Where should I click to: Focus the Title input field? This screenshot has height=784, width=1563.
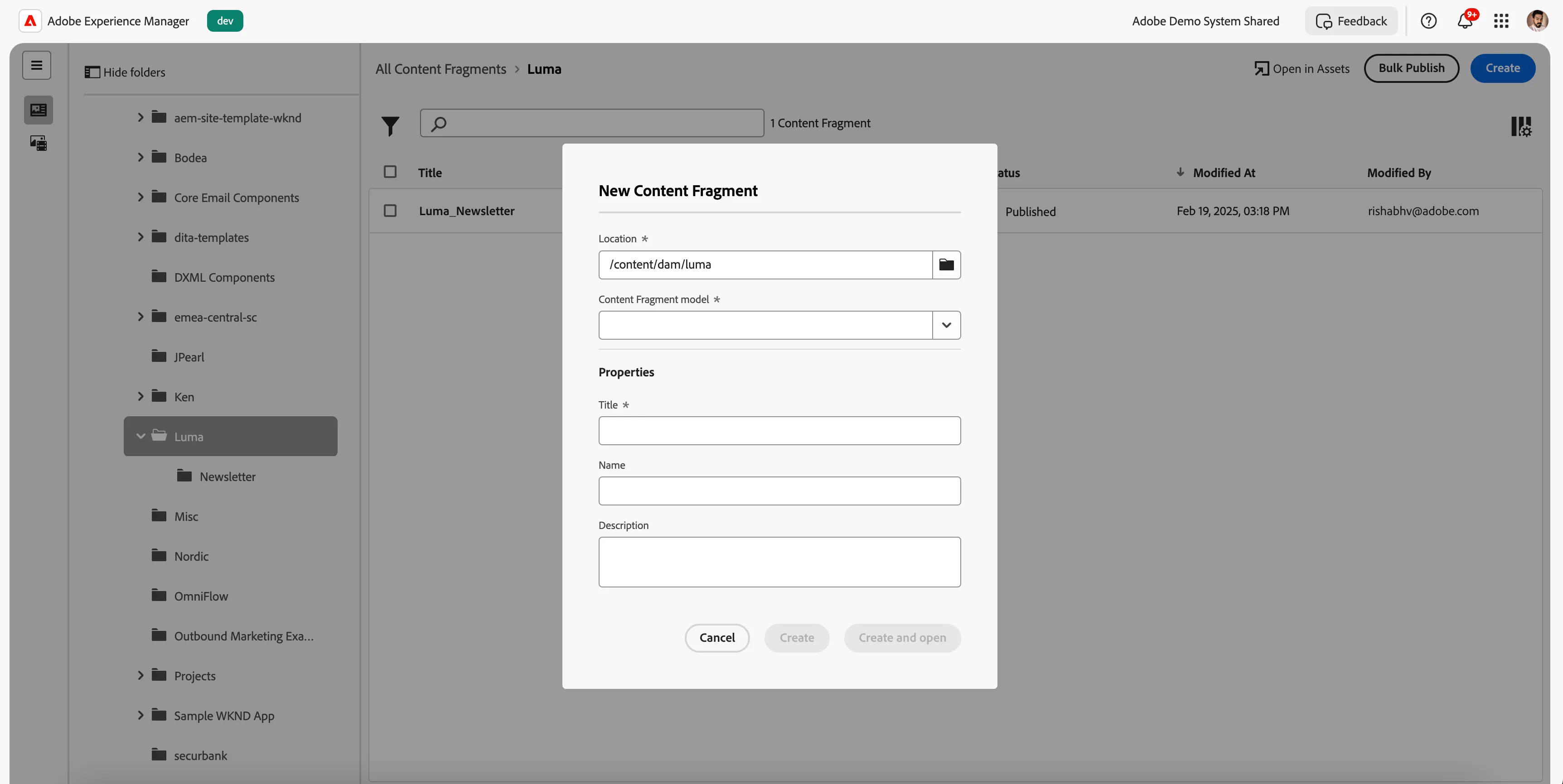click(x=779, y=431)
